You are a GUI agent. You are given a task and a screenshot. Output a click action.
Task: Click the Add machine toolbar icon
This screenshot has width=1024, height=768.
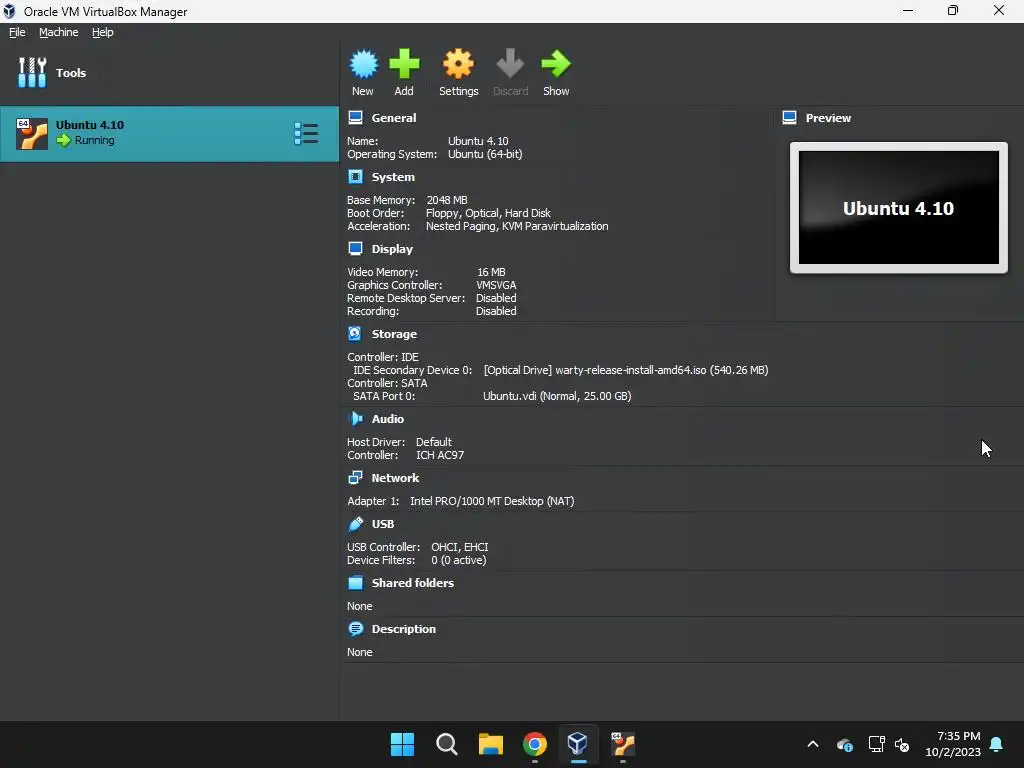404,64
